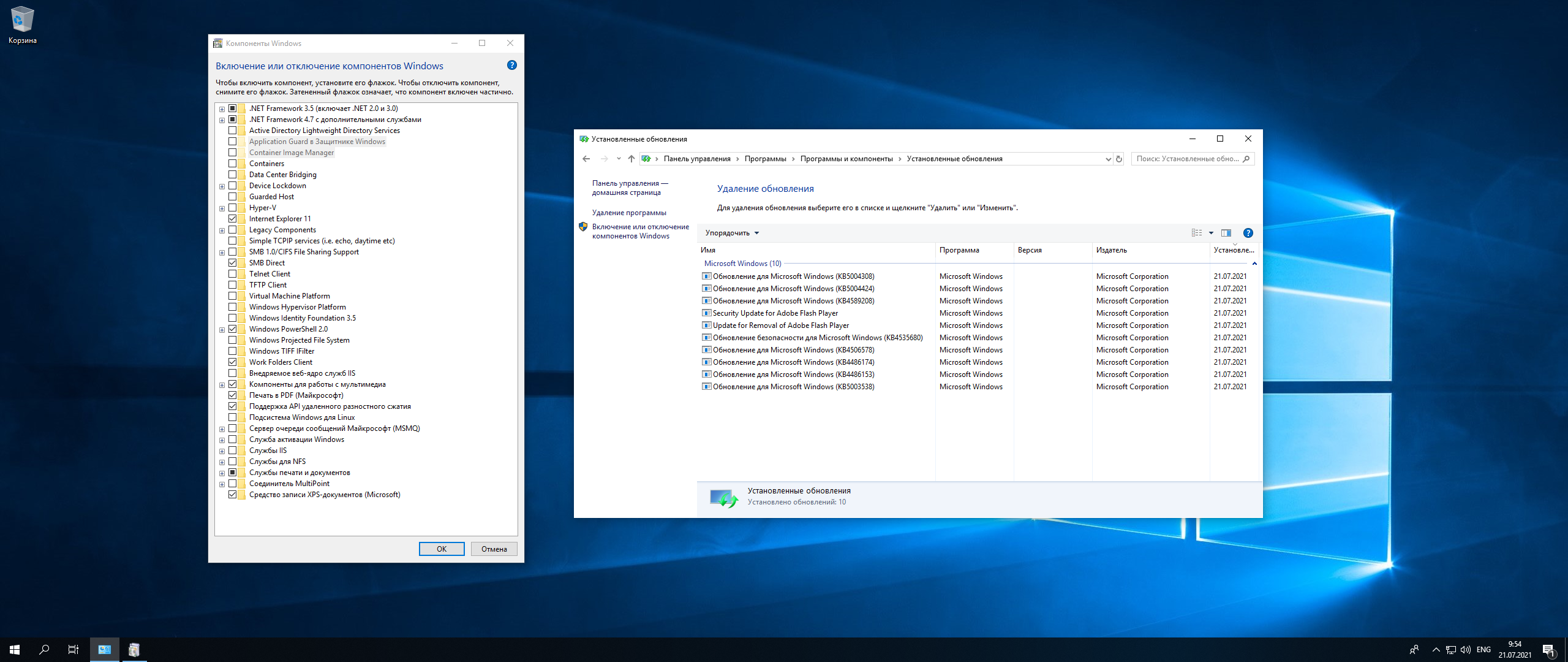This screenshot has height=662, width=1568.
Task: Expand the .NET Framework 3.5 node
Action: tap(222, 109)
